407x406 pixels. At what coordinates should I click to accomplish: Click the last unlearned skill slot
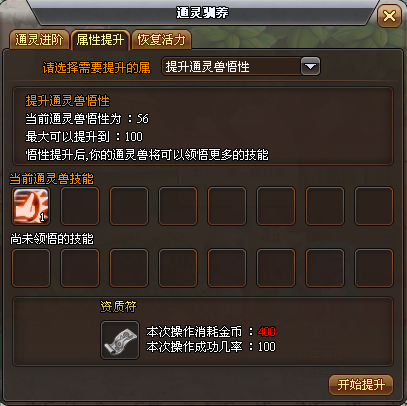(374, 268)
